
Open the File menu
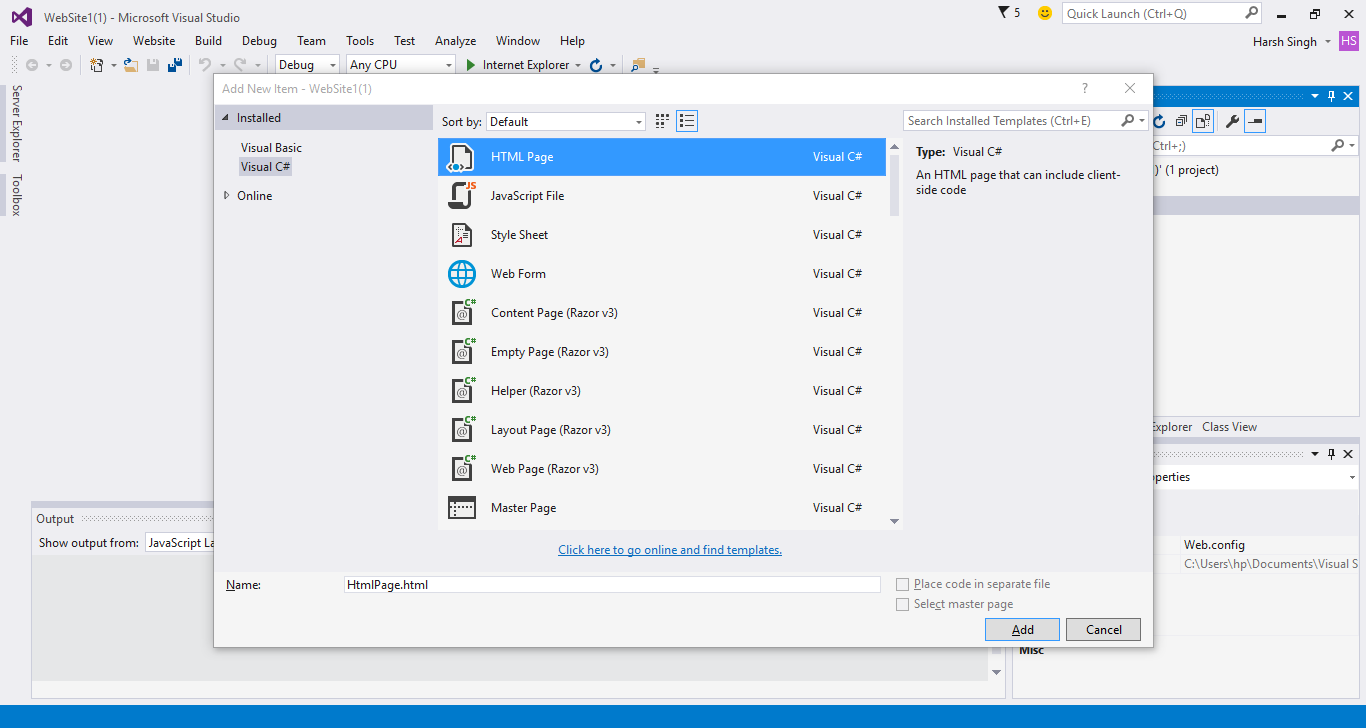[x=19, y=41]
